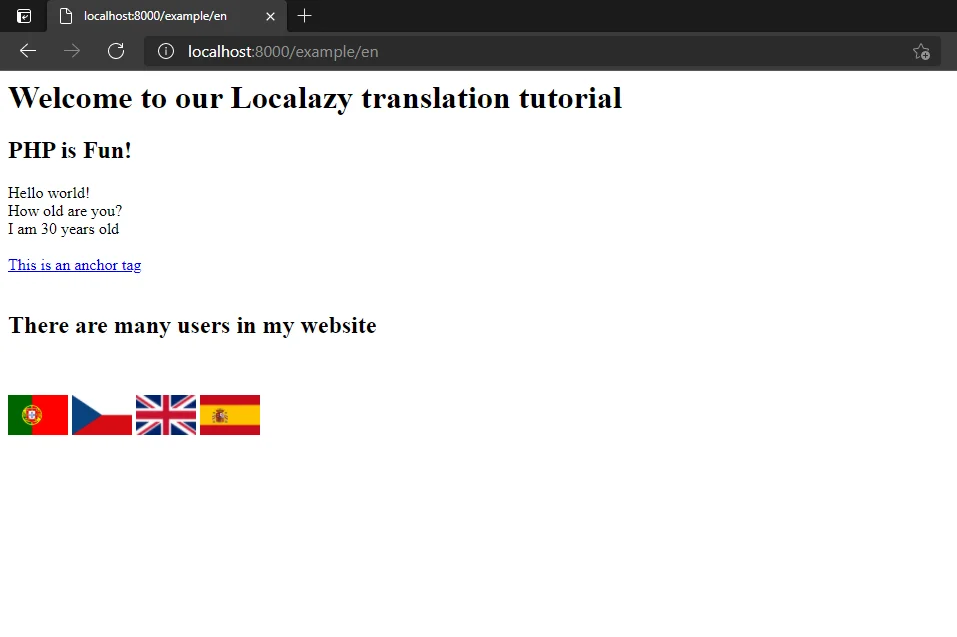Select the Spain flag icon
The height and width of the screenshot is (637, 957).
click(x=229, y=414)
